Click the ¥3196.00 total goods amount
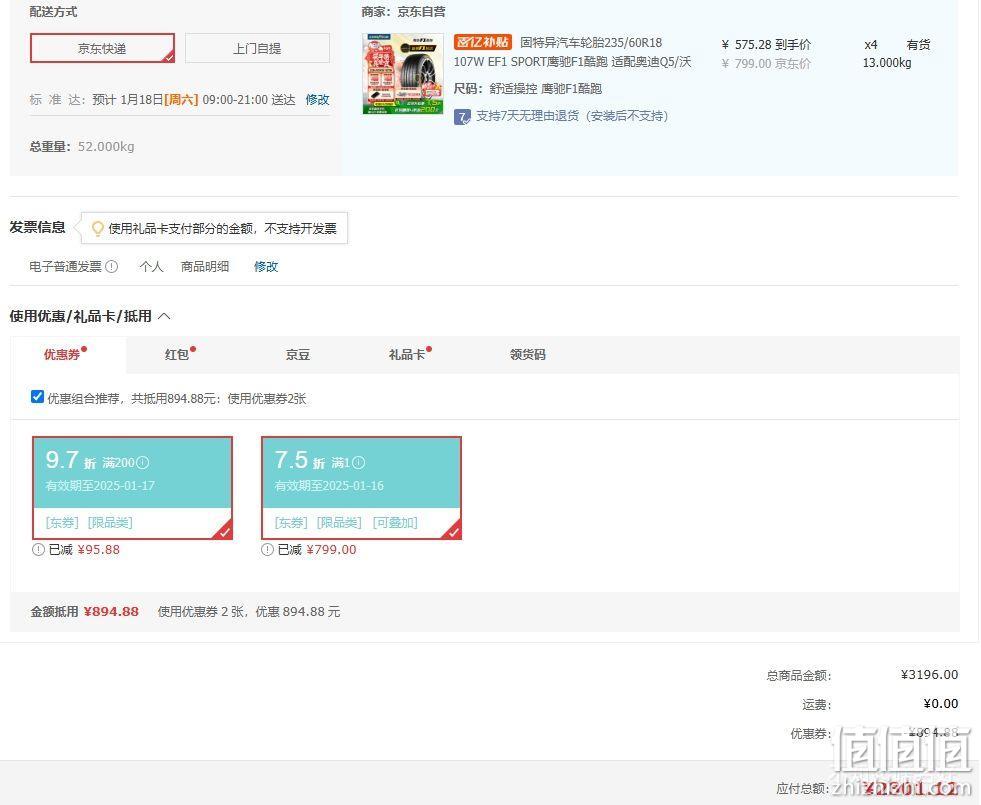 (929, 674)
